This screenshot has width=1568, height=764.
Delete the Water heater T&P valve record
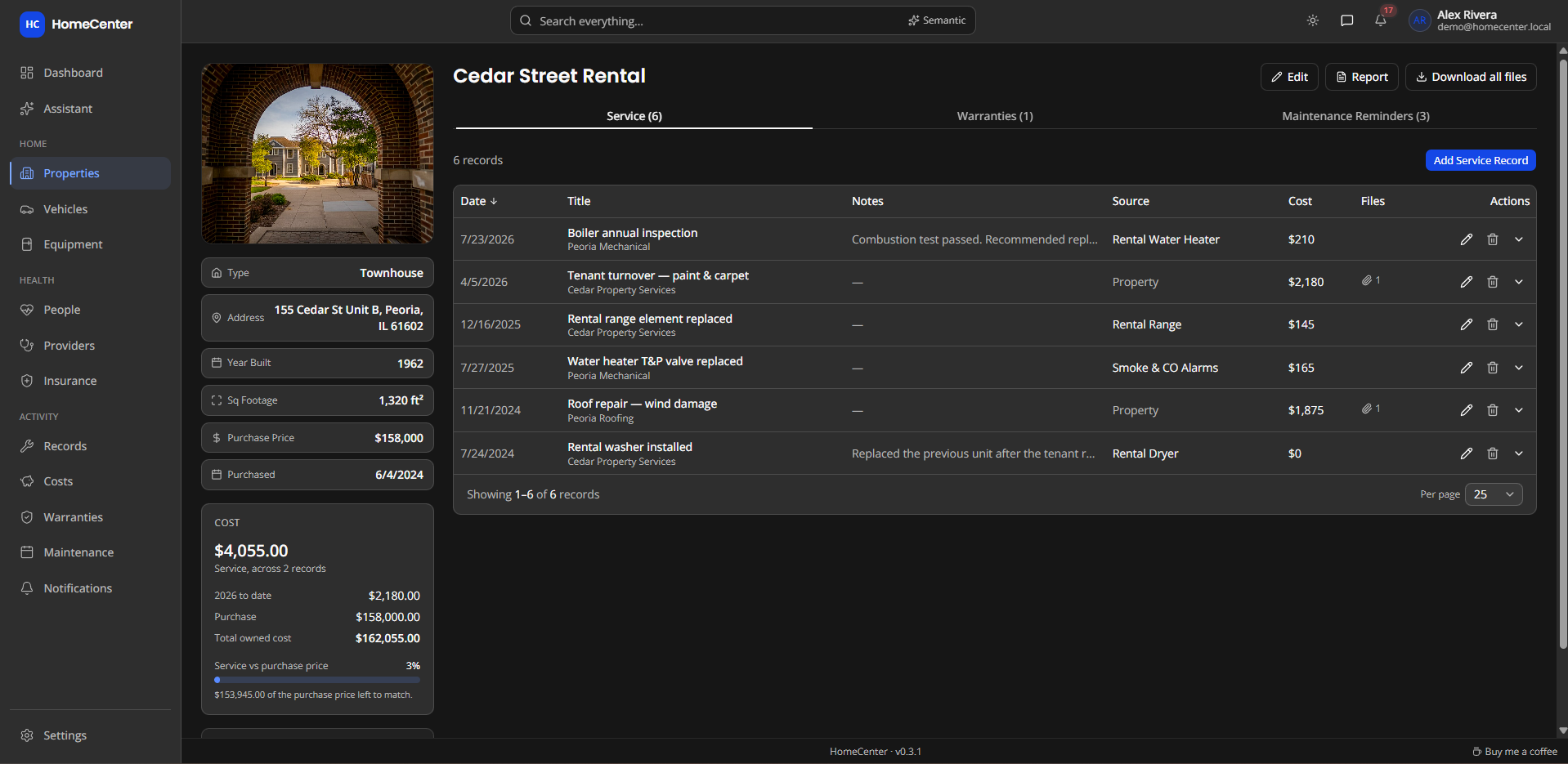(x=1493, y=368)
